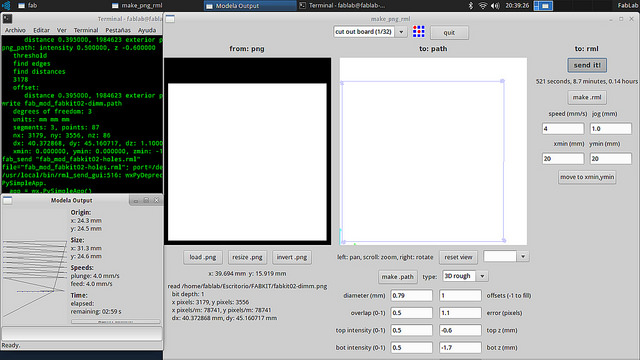
Task: Click the 'make .path' button
Action: click(398, 277)
